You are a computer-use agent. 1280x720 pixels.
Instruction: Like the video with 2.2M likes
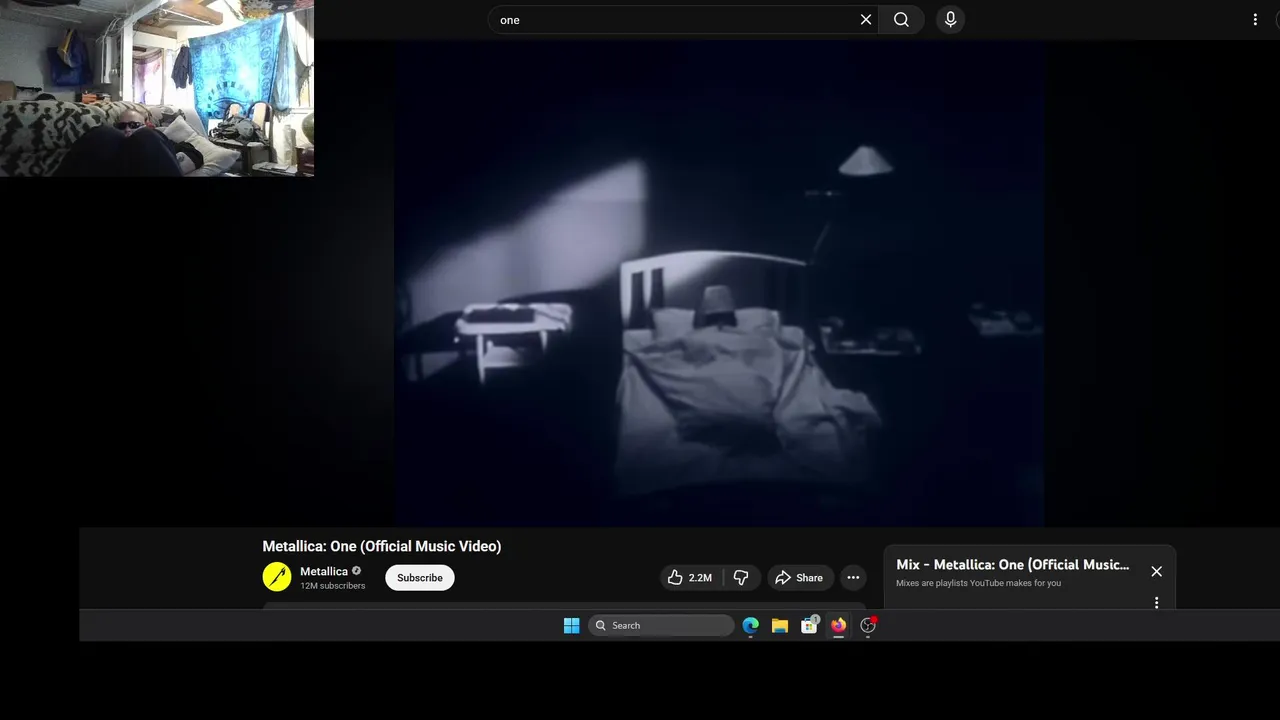[690, 578]
